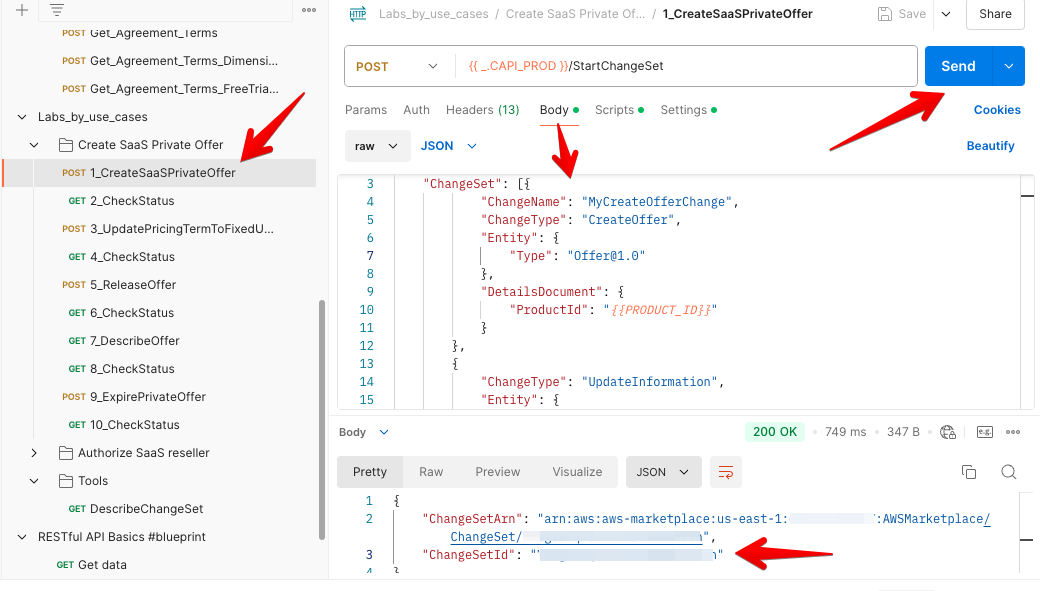Copy the response body using the copy icon
The height and width of the screenshot is (591, 1040).
[x=968, y=471]
